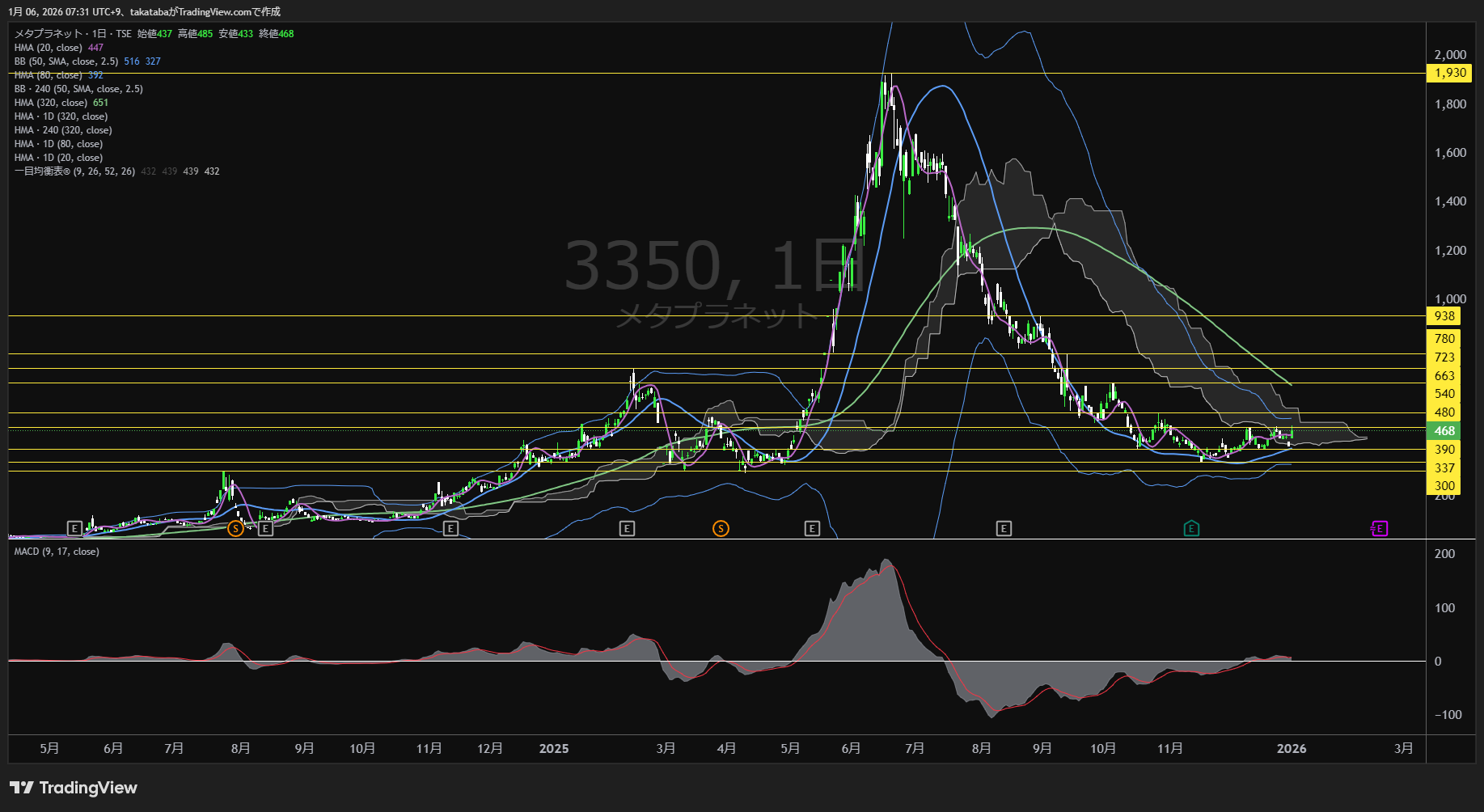This screenshot has width=1484, height=812.
Task: Click the 2025 label on time axis
Action: pyautogui.click(x=554, y=749)
